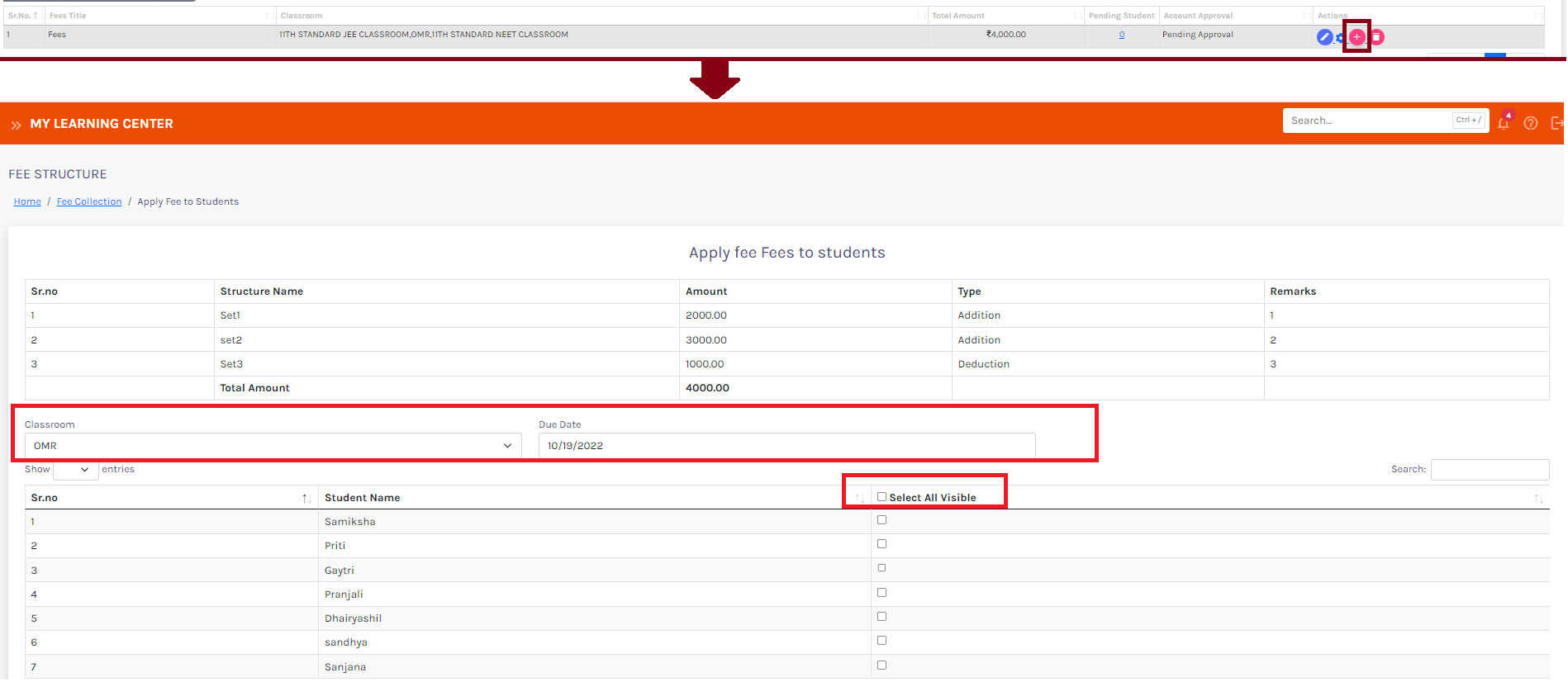This screenshot has height=682, width=1568.
Task: Toggle the Select All Visible checkbox
Action: (882, 497)
